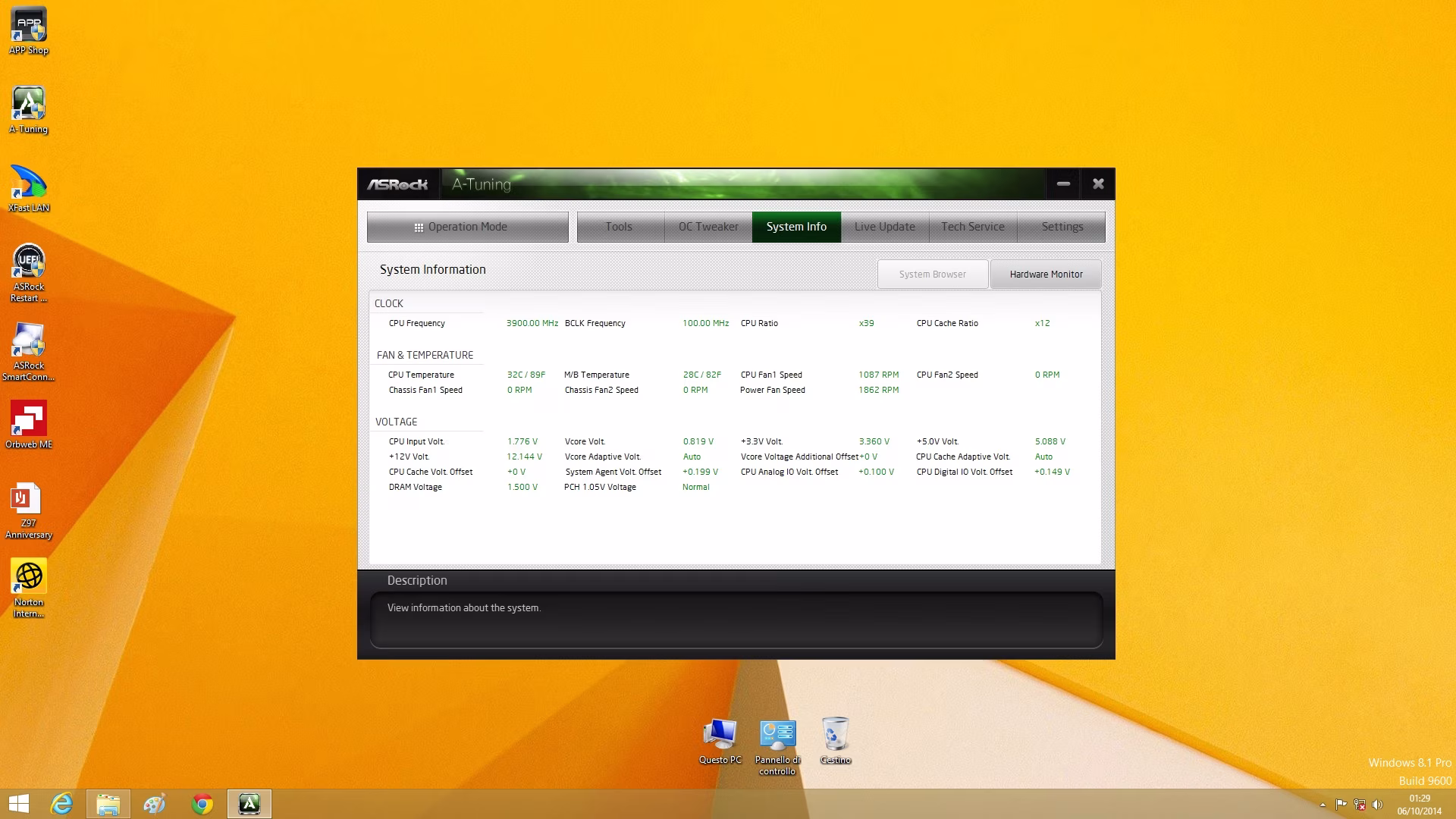Click the System Browser button
The image size is (1456, 819).
pos(933,275)
